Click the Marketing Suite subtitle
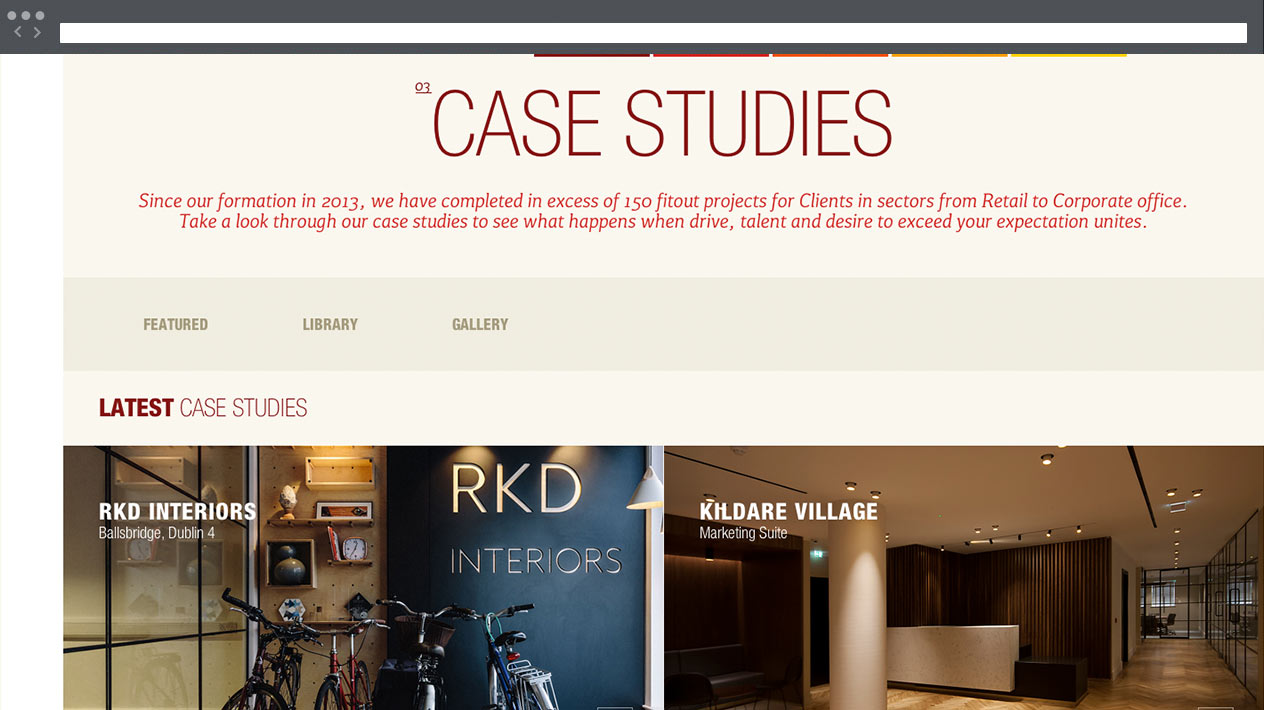 743,533
